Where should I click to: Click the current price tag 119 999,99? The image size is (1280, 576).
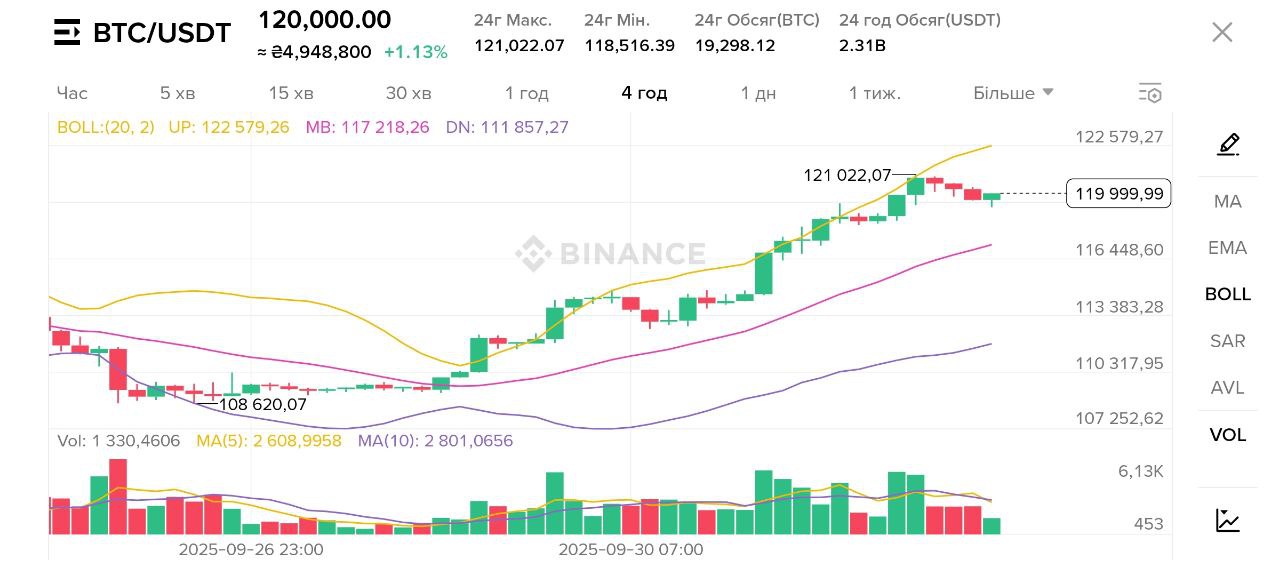point(1118,194)
